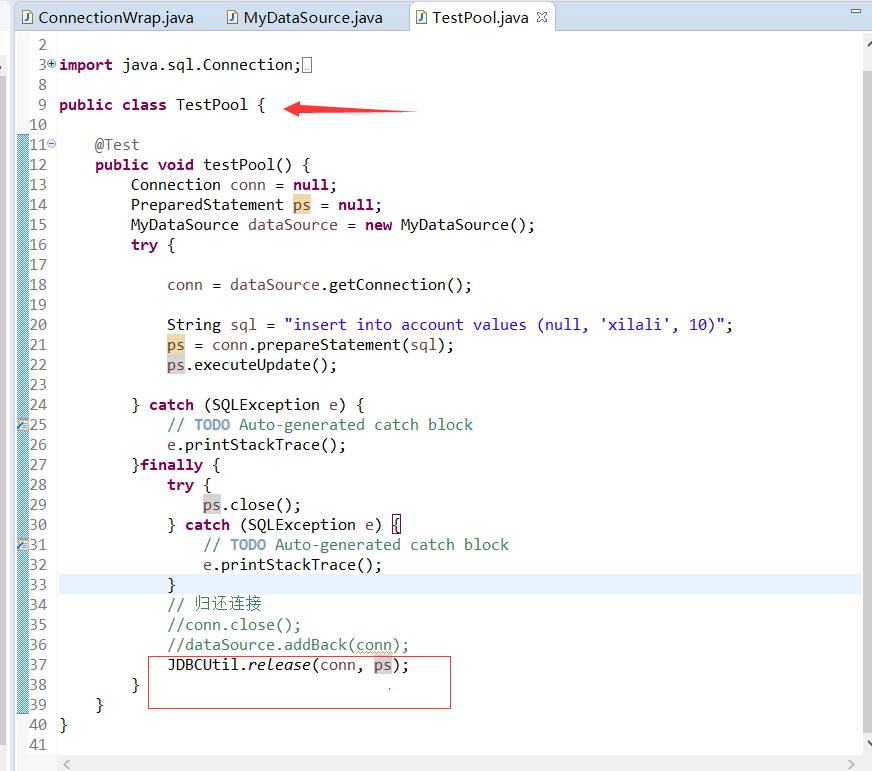Click ps.executeUpdate() statement
872x771 pixels.
coord(251,365)
